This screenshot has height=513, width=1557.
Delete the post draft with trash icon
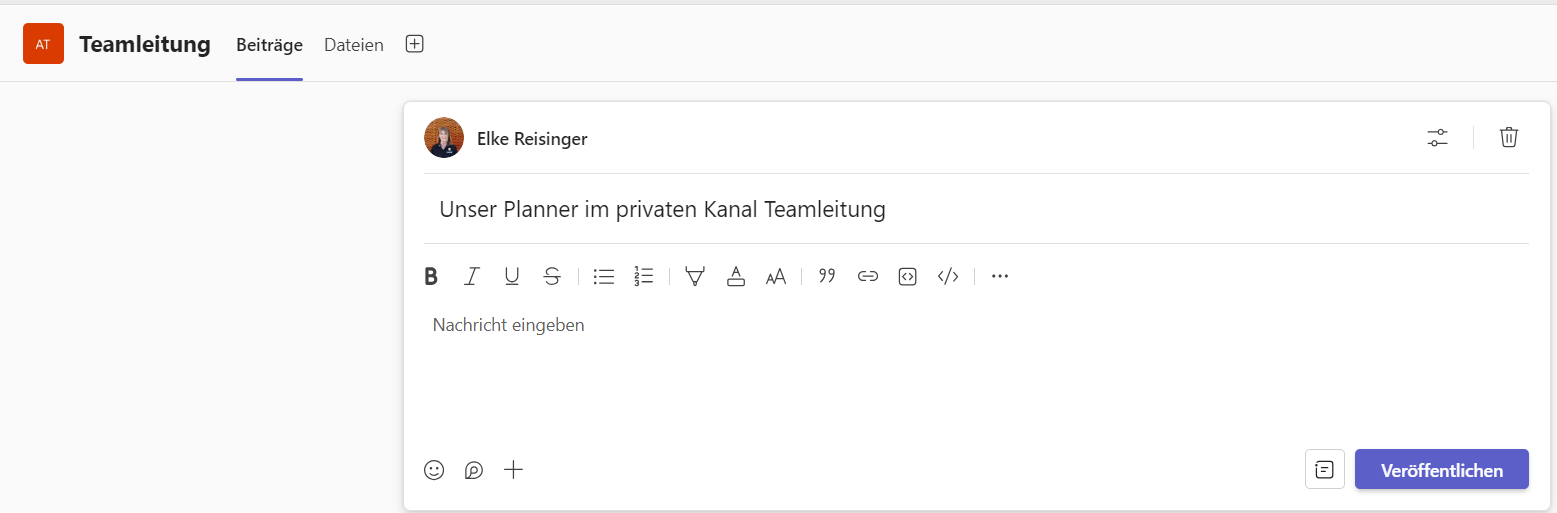[1509, 138]
